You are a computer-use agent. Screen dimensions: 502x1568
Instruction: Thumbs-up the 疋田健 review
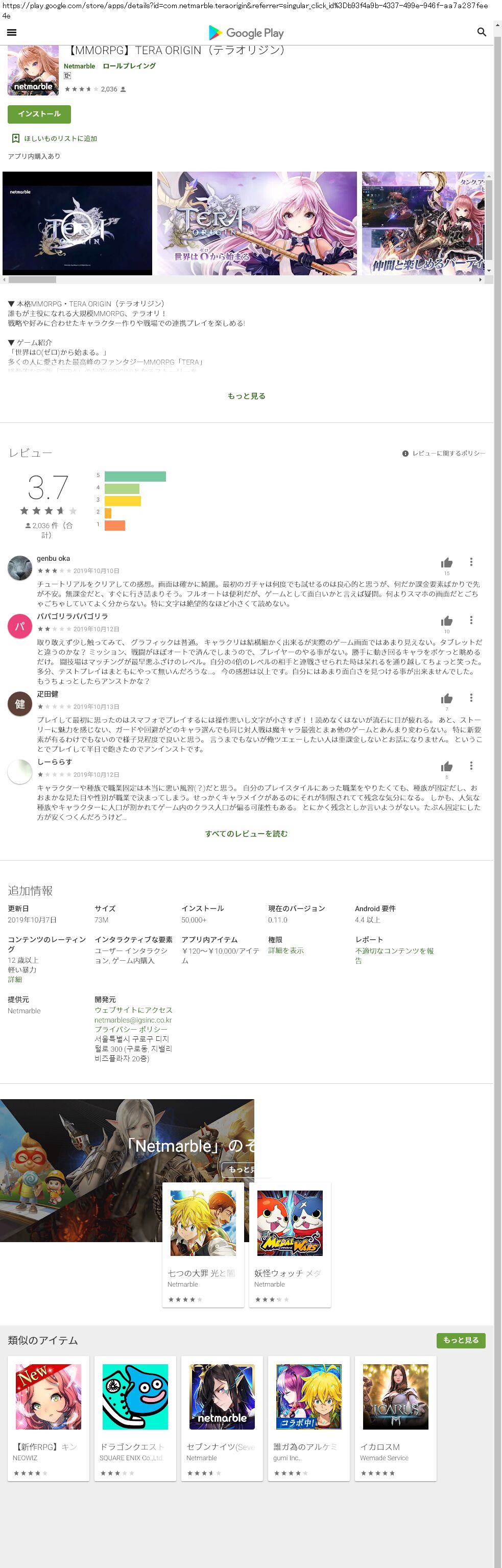tap(447, 698)
